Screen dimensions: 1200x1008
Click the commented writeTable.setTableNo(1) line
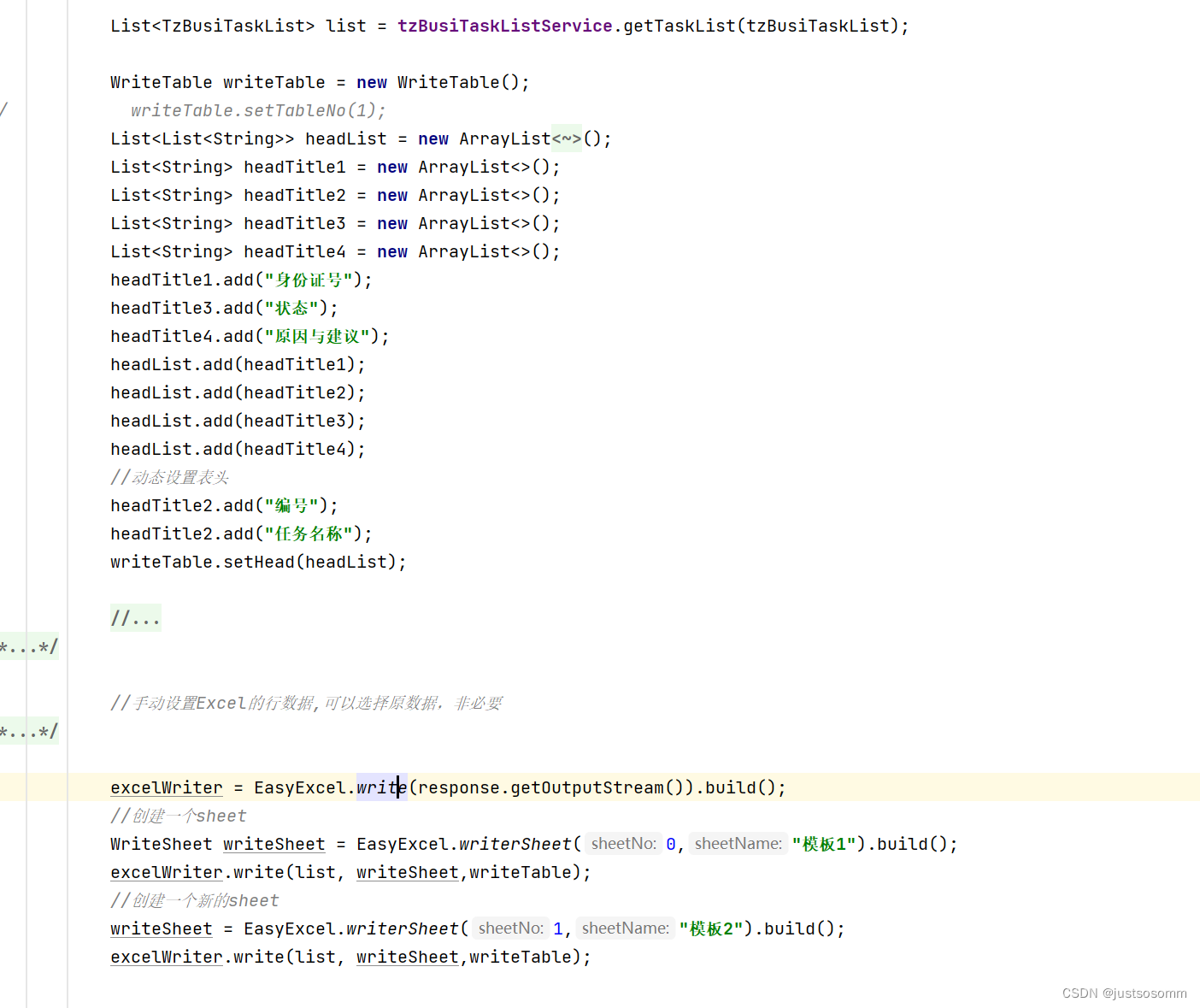[258, 110]
